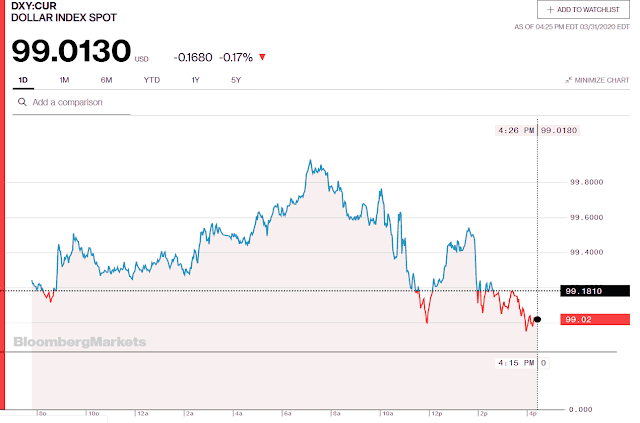The image size is (640, 423).
Task: Click the Add to Watchlist button
Action: tap(583, 9)
